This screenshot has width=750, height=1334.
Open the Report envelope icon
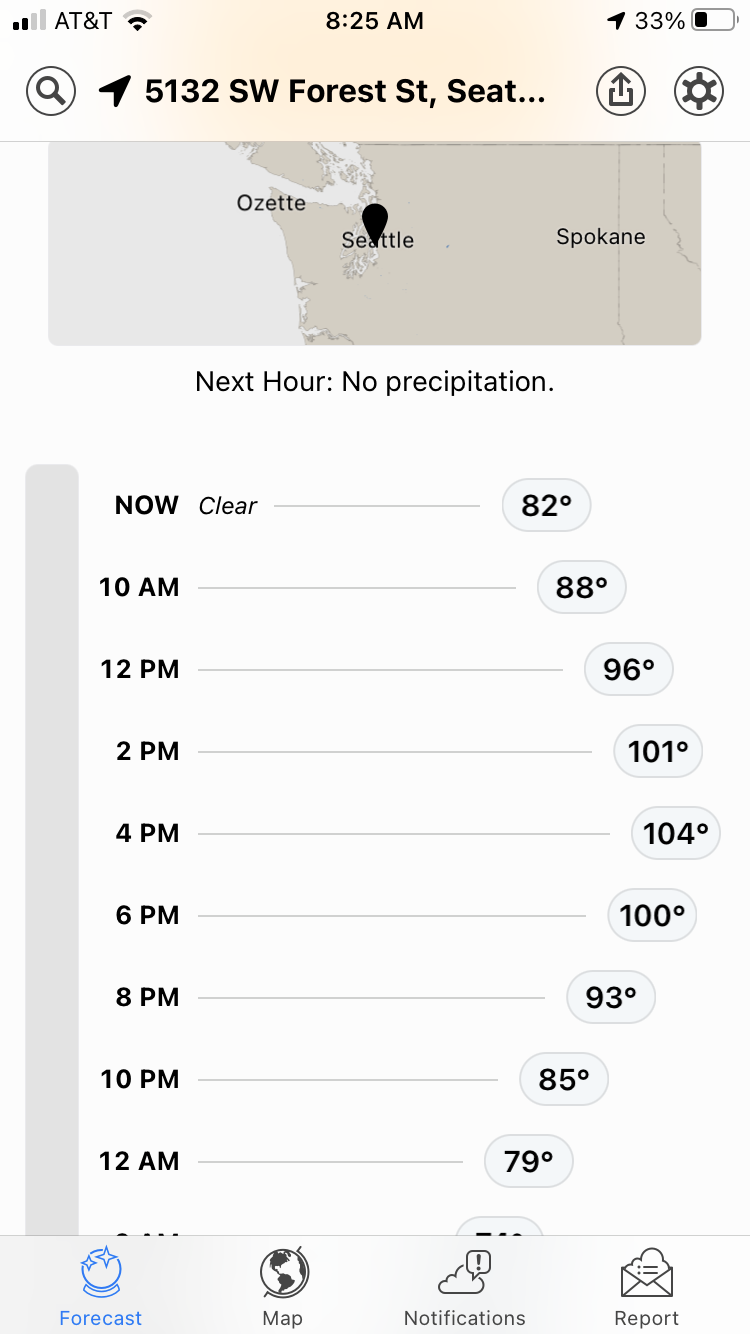[647, 1274]
